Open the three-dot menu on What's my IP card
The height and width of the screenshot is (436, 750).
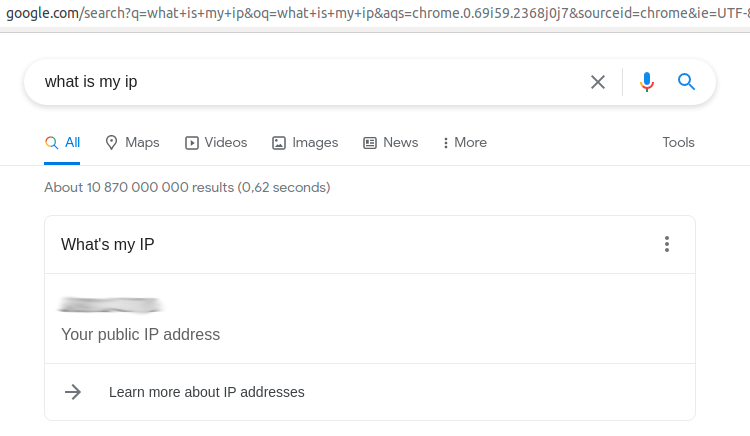[x=667, y=244]
